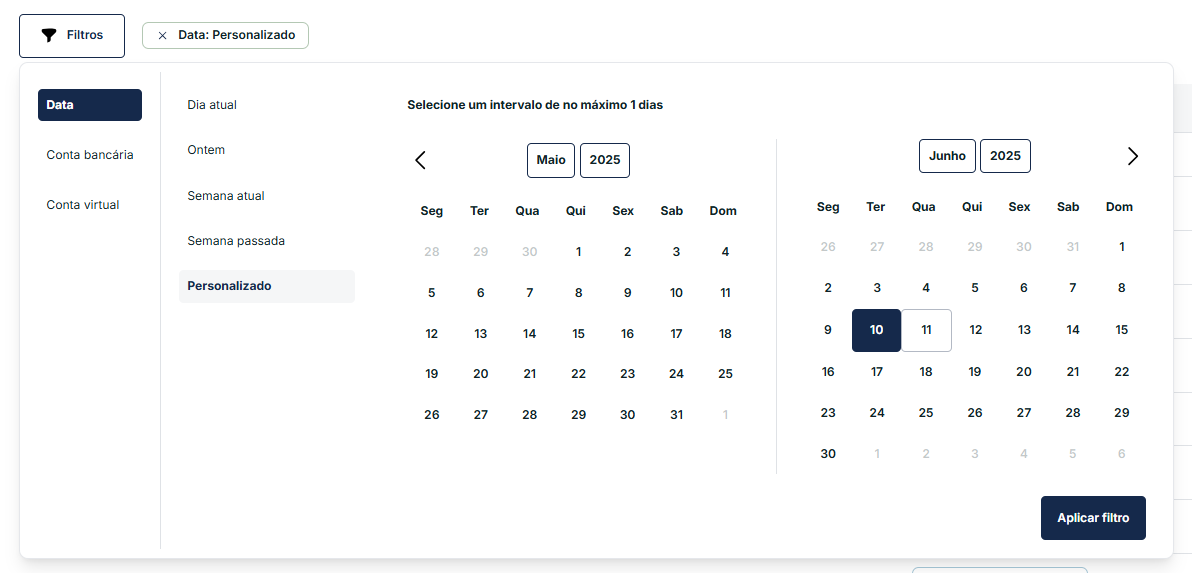Choose the 'Ontem' date preset
Screen dimensions: 1192x573
pyautogui.click(x=206, y=150)
